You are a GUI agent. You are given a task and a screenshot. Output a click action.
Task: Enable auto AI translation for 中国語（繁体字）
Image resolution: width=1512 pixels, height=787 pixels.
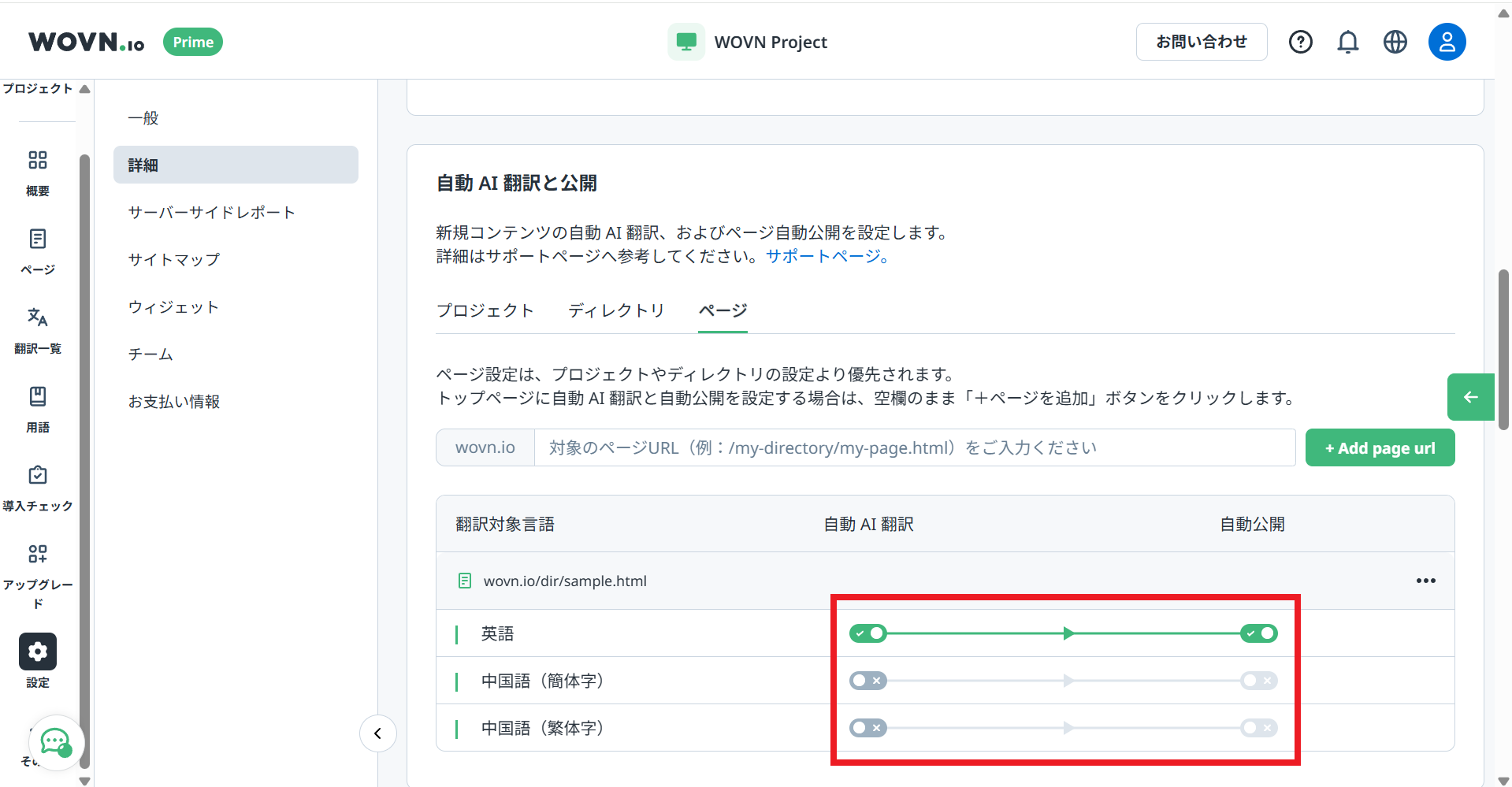(x=867, y=728)
